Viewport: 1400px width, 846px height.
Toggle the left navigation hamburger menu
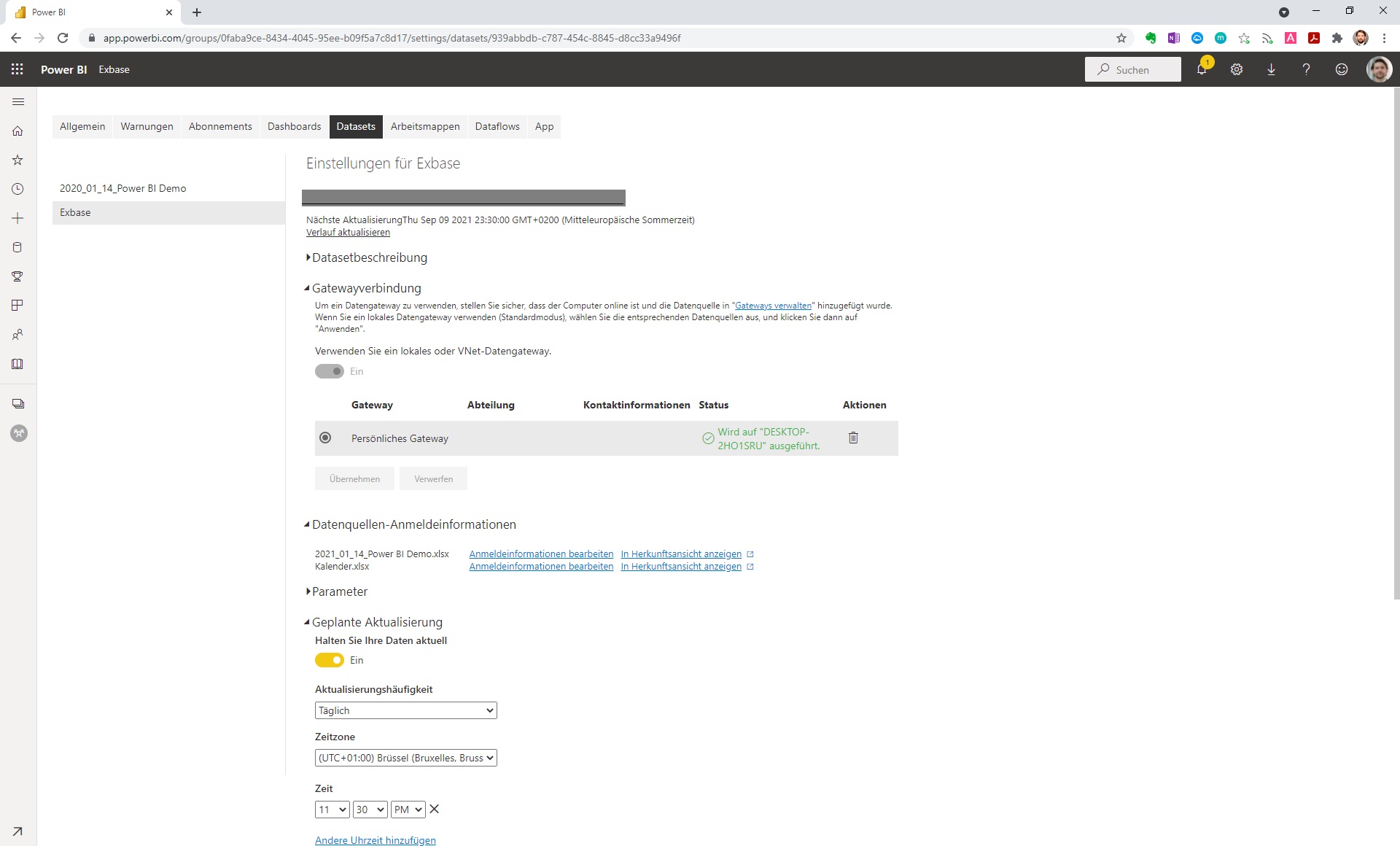pyautogui.click(x=18, y=102)
